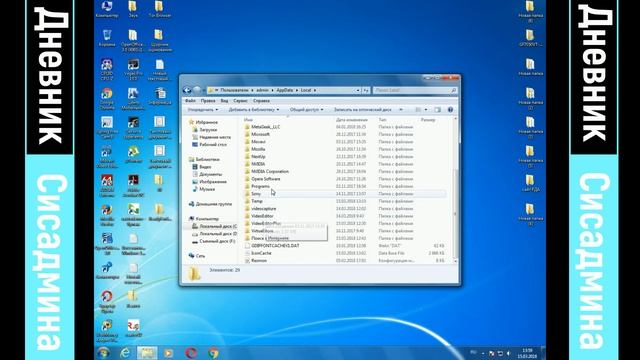Open the Упорядочить dropdown
This screenshot has width=640, height=360.
tap(202, 110)
